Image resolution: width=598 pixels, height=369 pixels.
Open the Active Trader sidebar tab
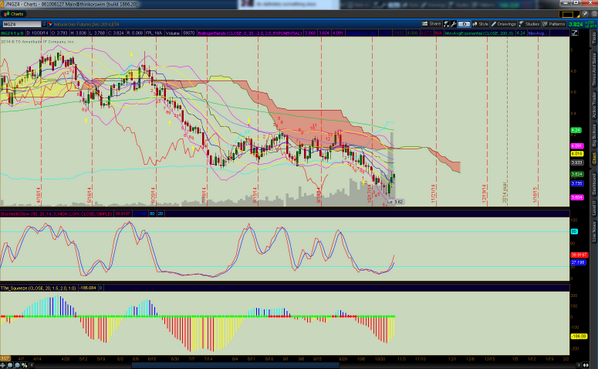594,105
